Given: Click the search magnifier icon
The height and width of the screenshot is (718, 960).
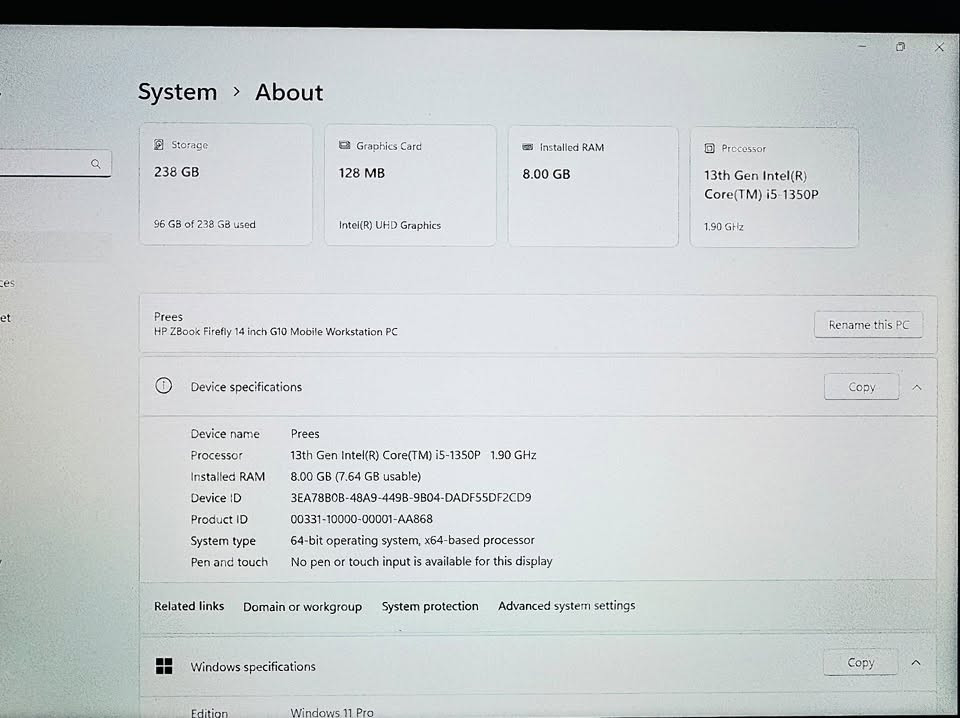Looking at the screenshot, I should 96,163.
